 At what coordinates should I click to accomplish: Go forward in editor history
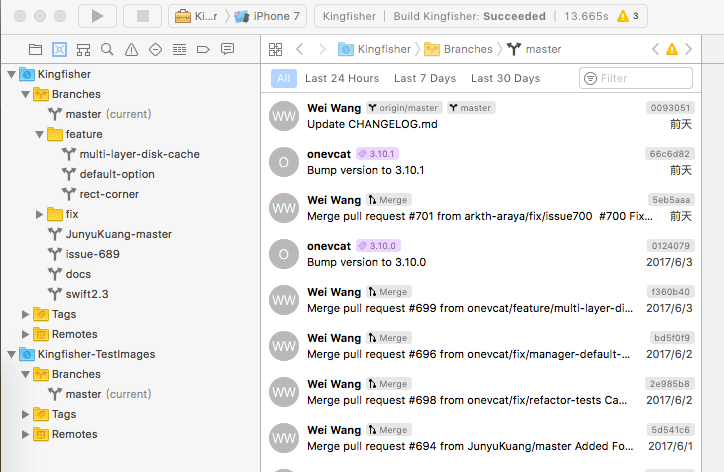pyautogui.click(x=322, y=49)
